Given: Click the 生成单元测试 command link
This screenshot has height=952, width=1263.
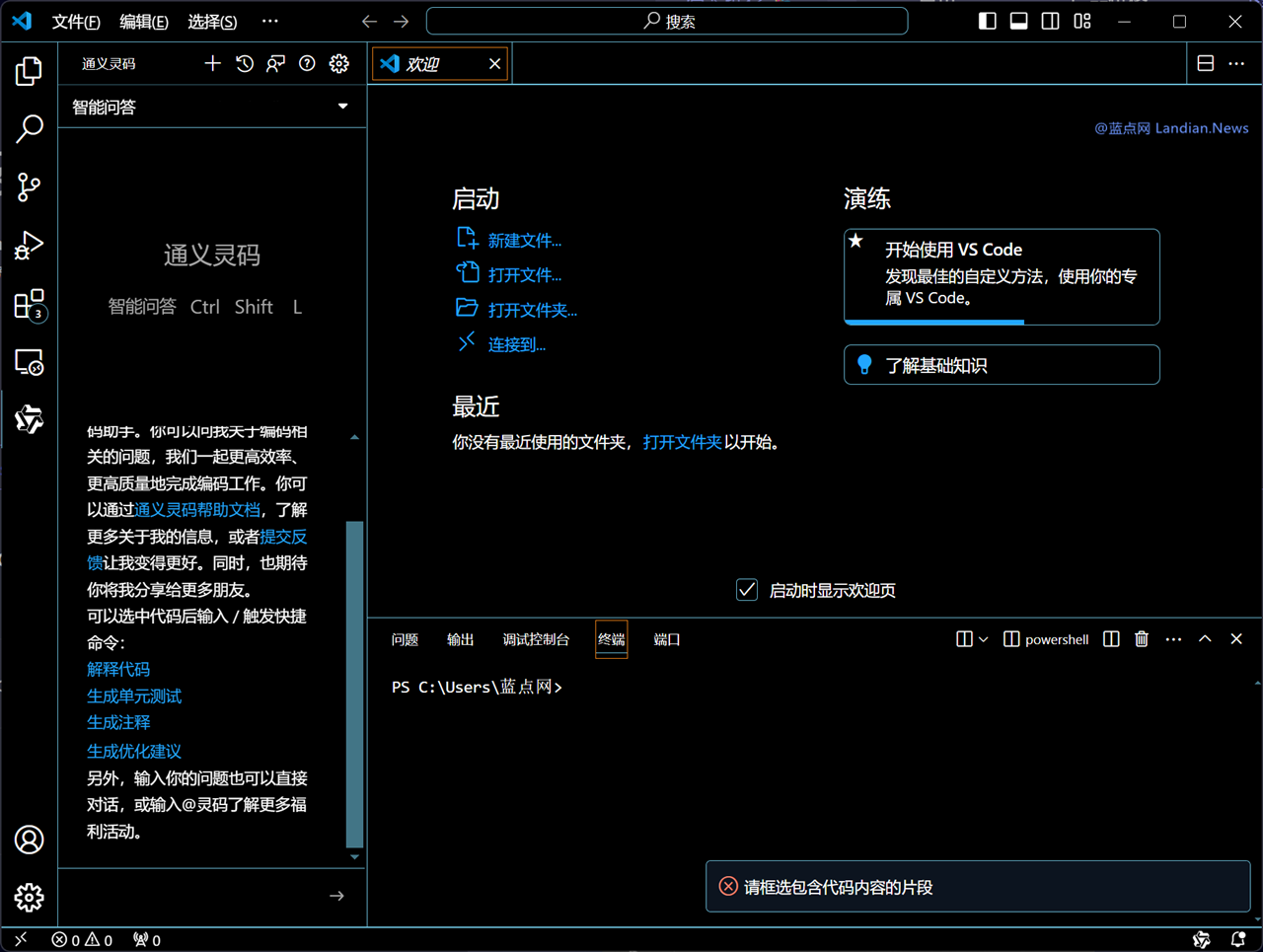Looking at the screenshot, I should (134, 696).
